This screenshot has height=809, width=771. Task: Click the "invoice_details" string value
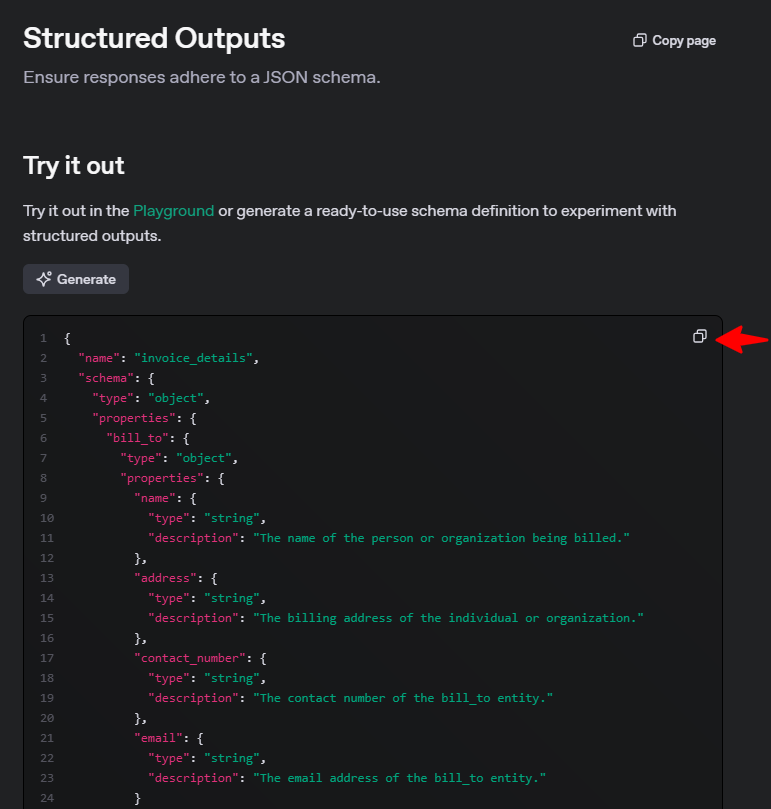coord(194,358)
